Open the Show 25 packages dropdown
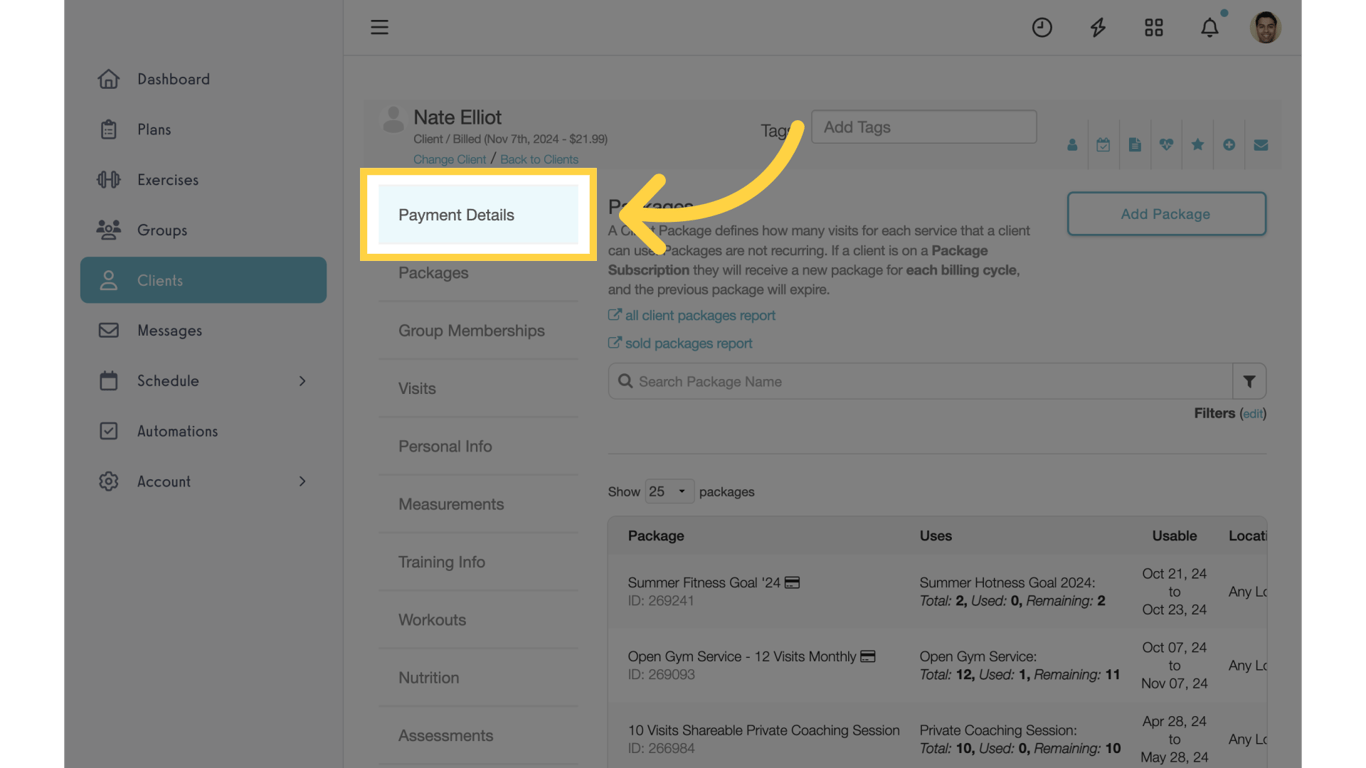This screenshot has height=768, width=1366. pyautogui.click(x=668, y=491)
